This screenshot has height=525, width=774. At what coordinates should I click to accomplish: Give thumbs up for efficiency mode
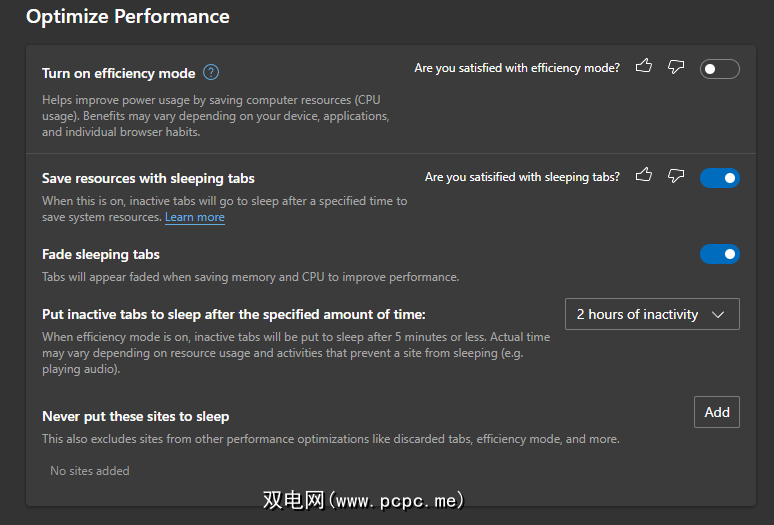(x=644, y=67)
